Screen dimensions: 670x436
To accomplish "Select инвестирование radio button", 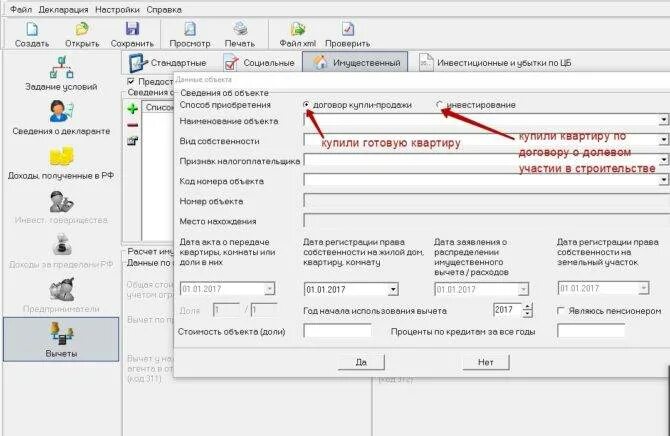I will (x=440, y=104).
